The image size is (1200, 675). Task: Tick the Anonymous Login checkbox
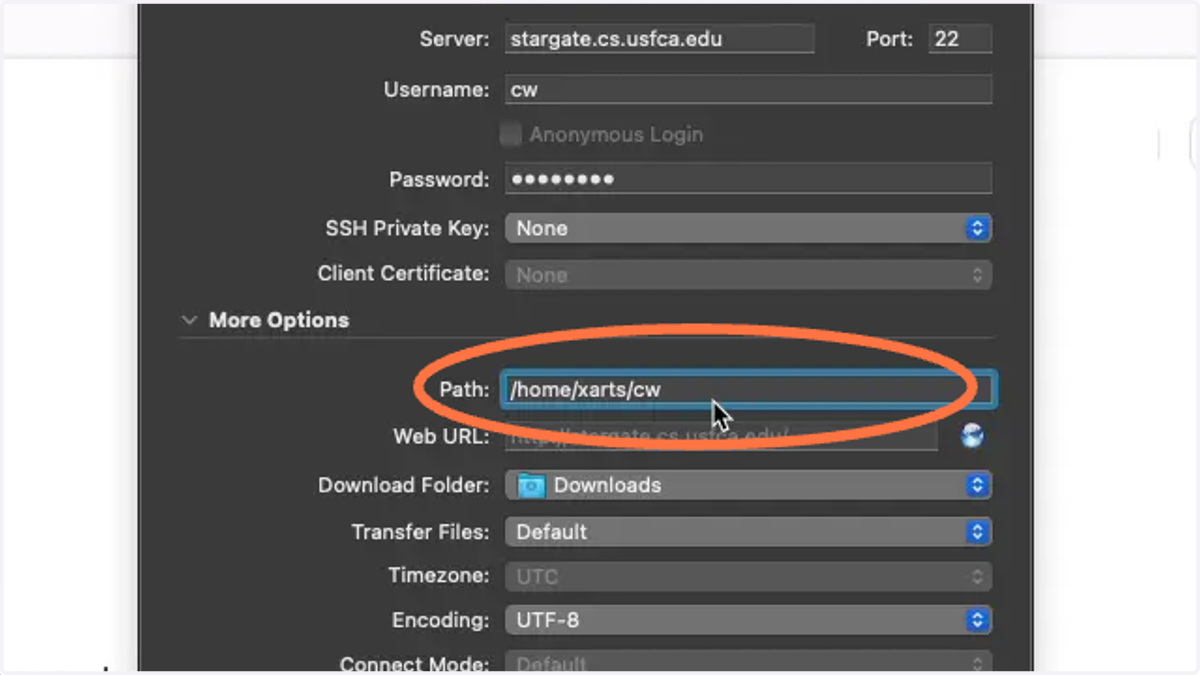tap(511, 134)
